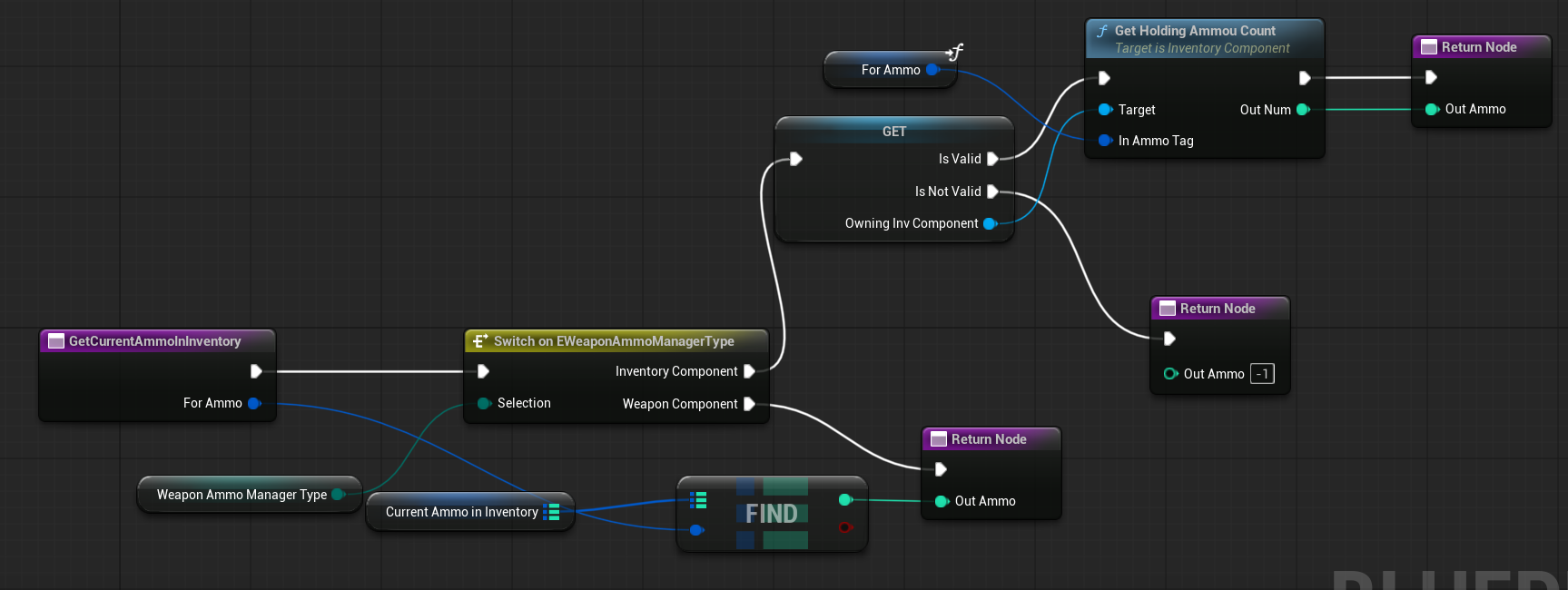Viewport: 1568px width, 590px height.
Task: Click Owning Inv Component output pin
Action: [x=990, y=223]
